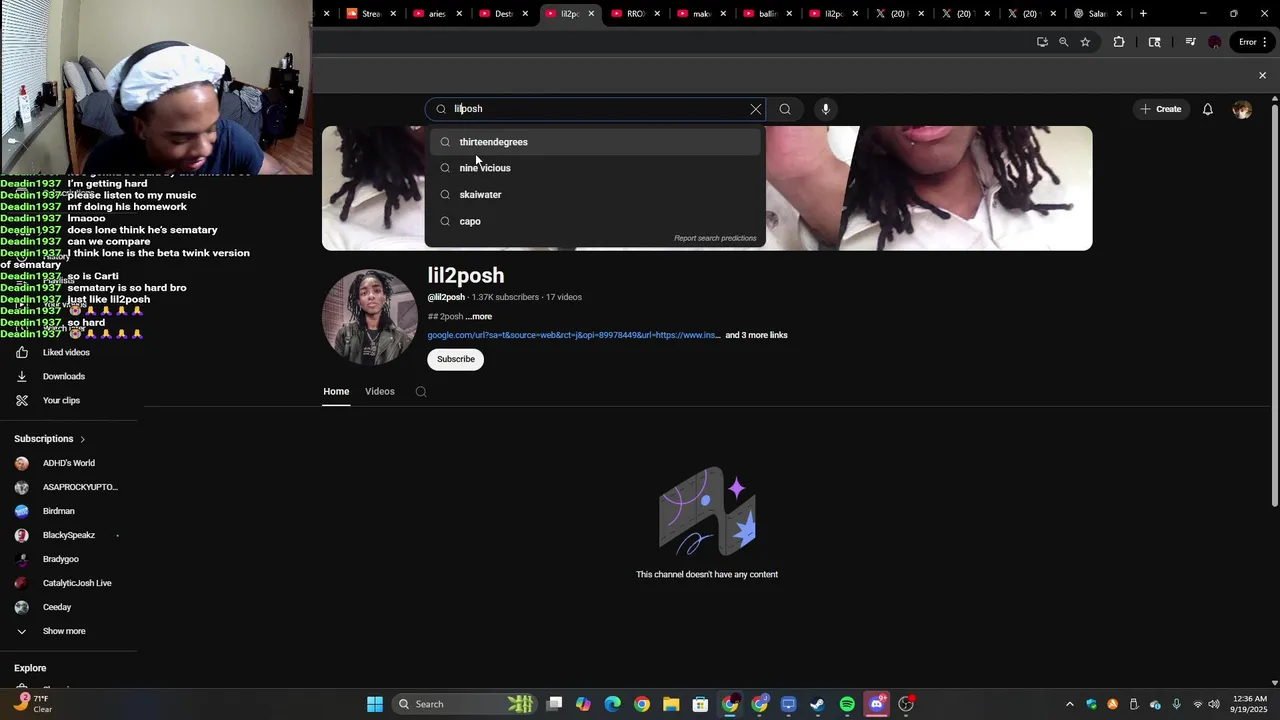The width and height of the screenshot is (1280, 720).
Task: Switch to the 'aries' browser tab
Action: [x=437, y=14]
